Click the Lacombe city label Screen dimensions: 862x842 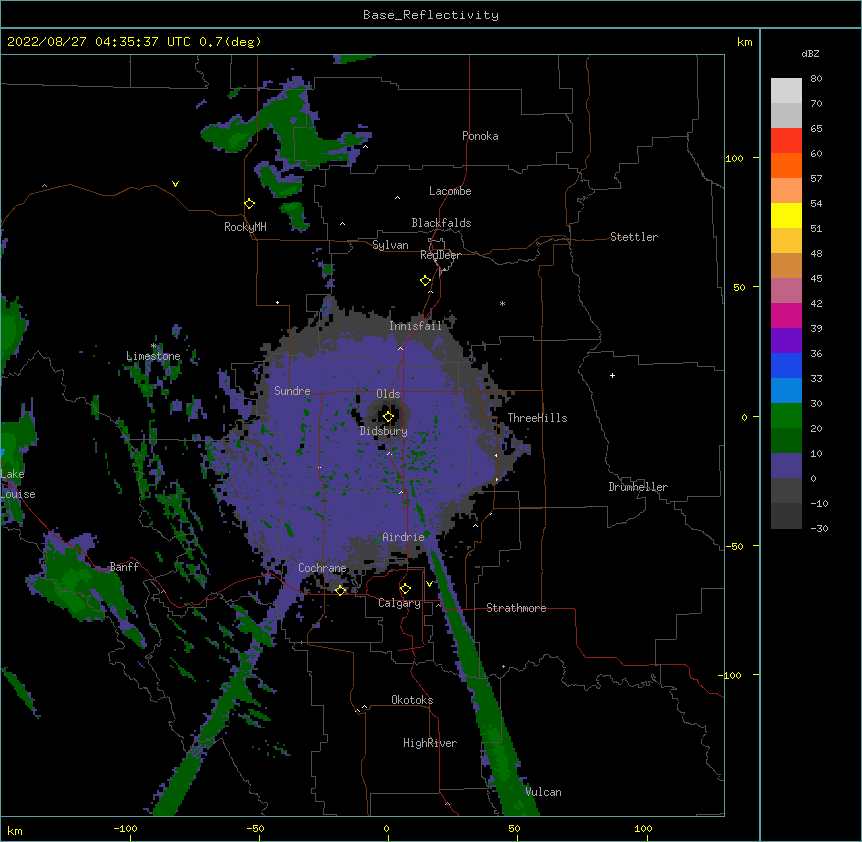pyautogui.click(x=450, y=191)
